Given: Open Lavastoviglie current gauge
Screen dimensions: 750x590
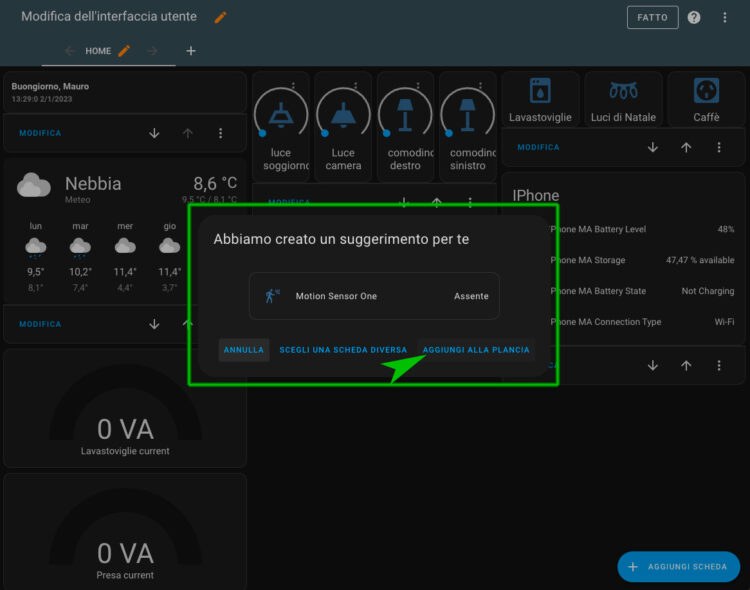Looking at the screenshot, I should tap(125, 409).
